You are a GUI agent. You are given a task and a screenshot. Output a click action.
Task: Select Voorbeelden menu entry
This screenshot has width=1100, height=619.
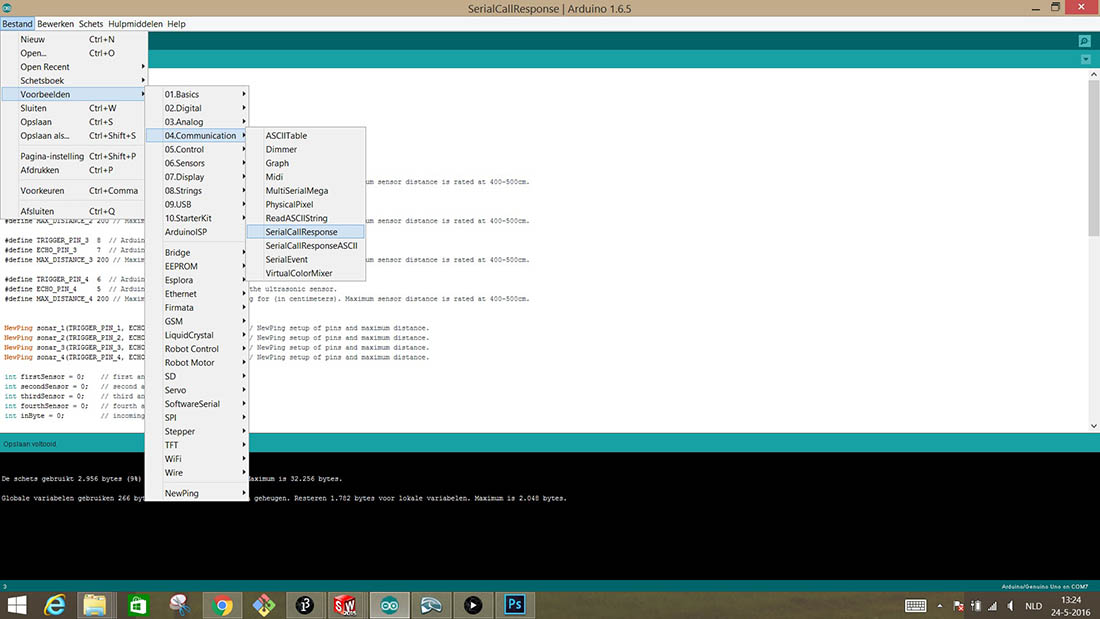pyautogui.click(x=74, y=94)
